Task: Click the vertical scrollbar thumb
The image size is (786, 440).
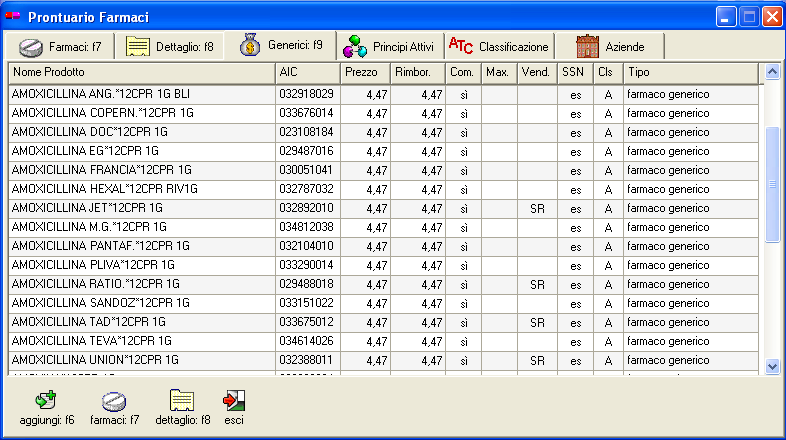Action: point(771,185)
